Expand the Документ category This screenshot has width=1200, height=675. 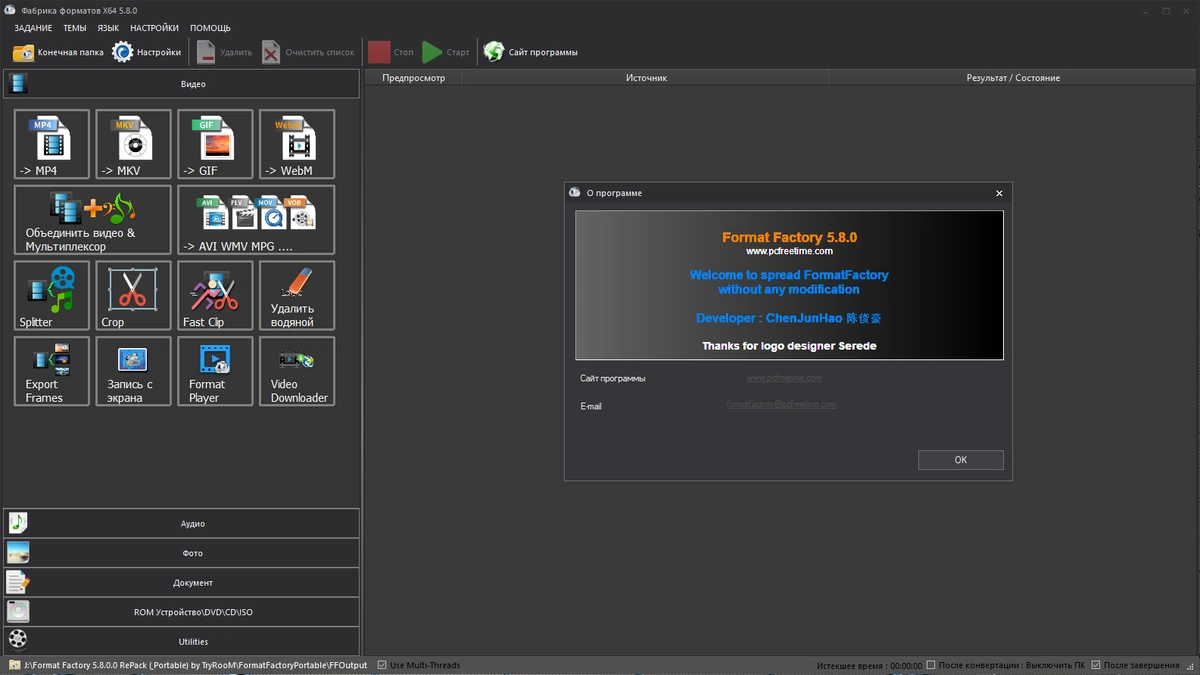[181, 582]
